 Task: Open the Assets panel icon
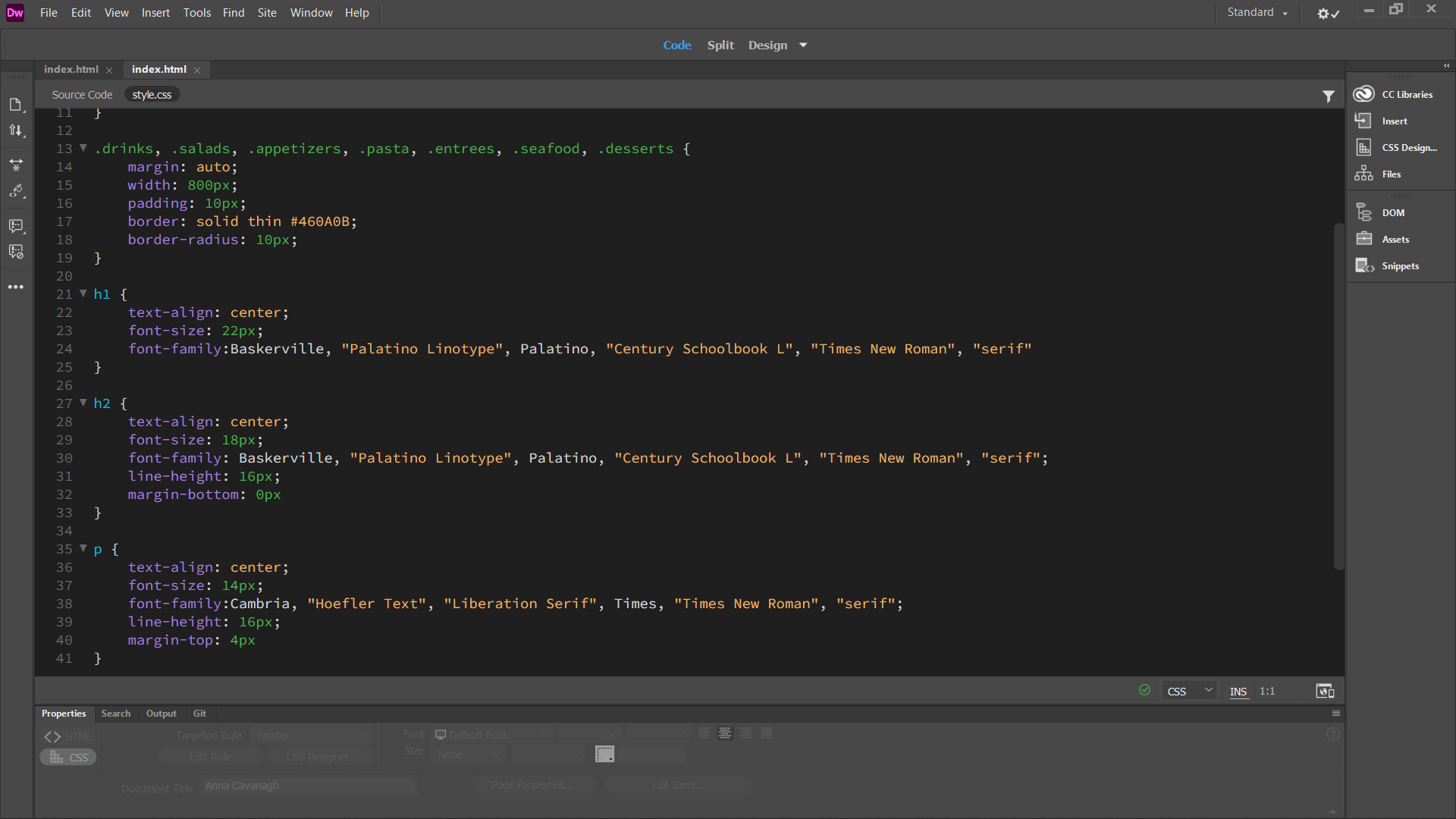(x=1363, y=239)
